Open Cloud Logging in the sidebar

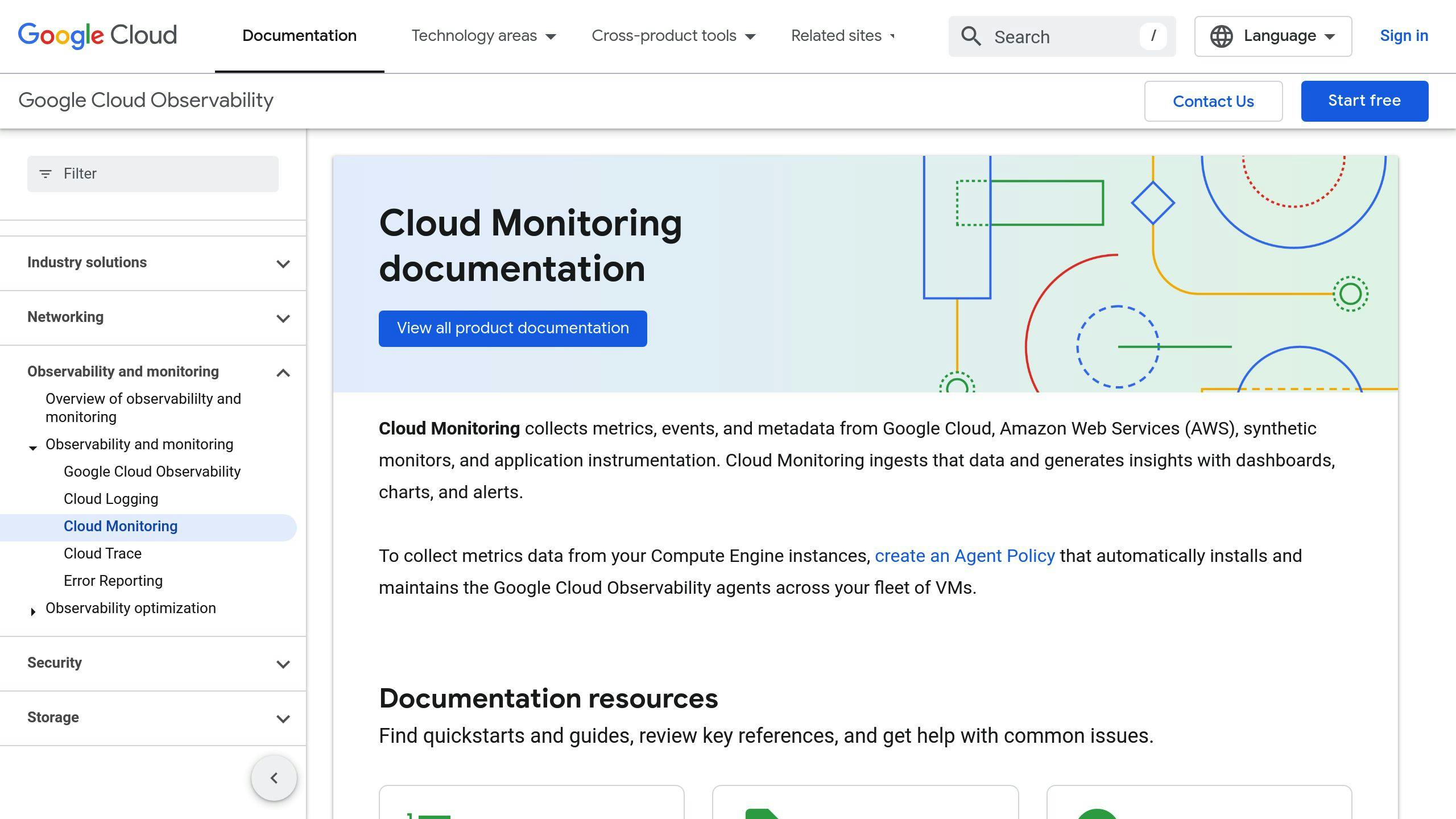[111, 499]
